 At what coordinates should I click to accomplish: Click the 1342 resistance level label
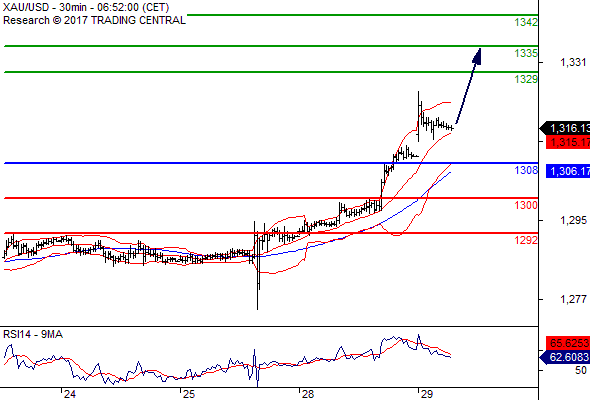526,22
